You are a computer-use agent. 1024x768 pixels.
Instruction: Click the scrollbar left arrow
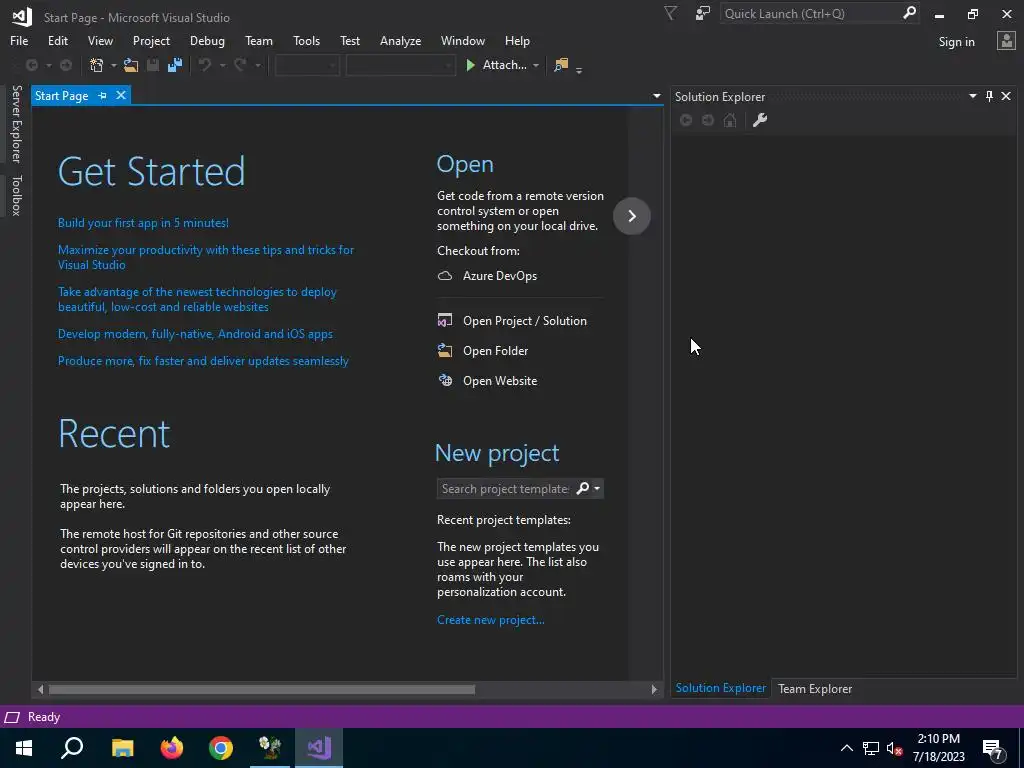pos(40,689)
